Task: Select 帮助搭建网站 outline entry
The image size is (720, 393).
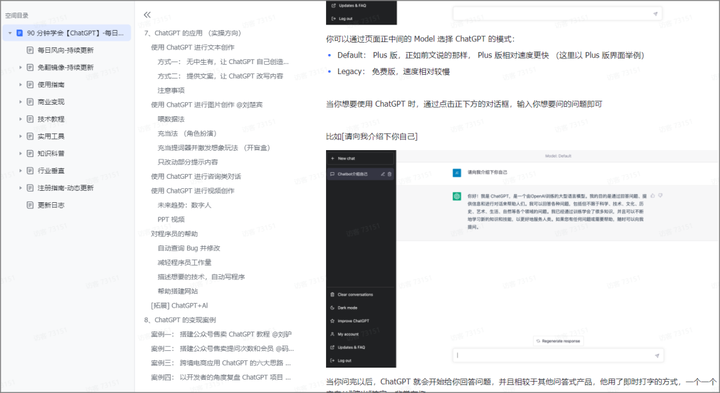Action: click(178, 291)
